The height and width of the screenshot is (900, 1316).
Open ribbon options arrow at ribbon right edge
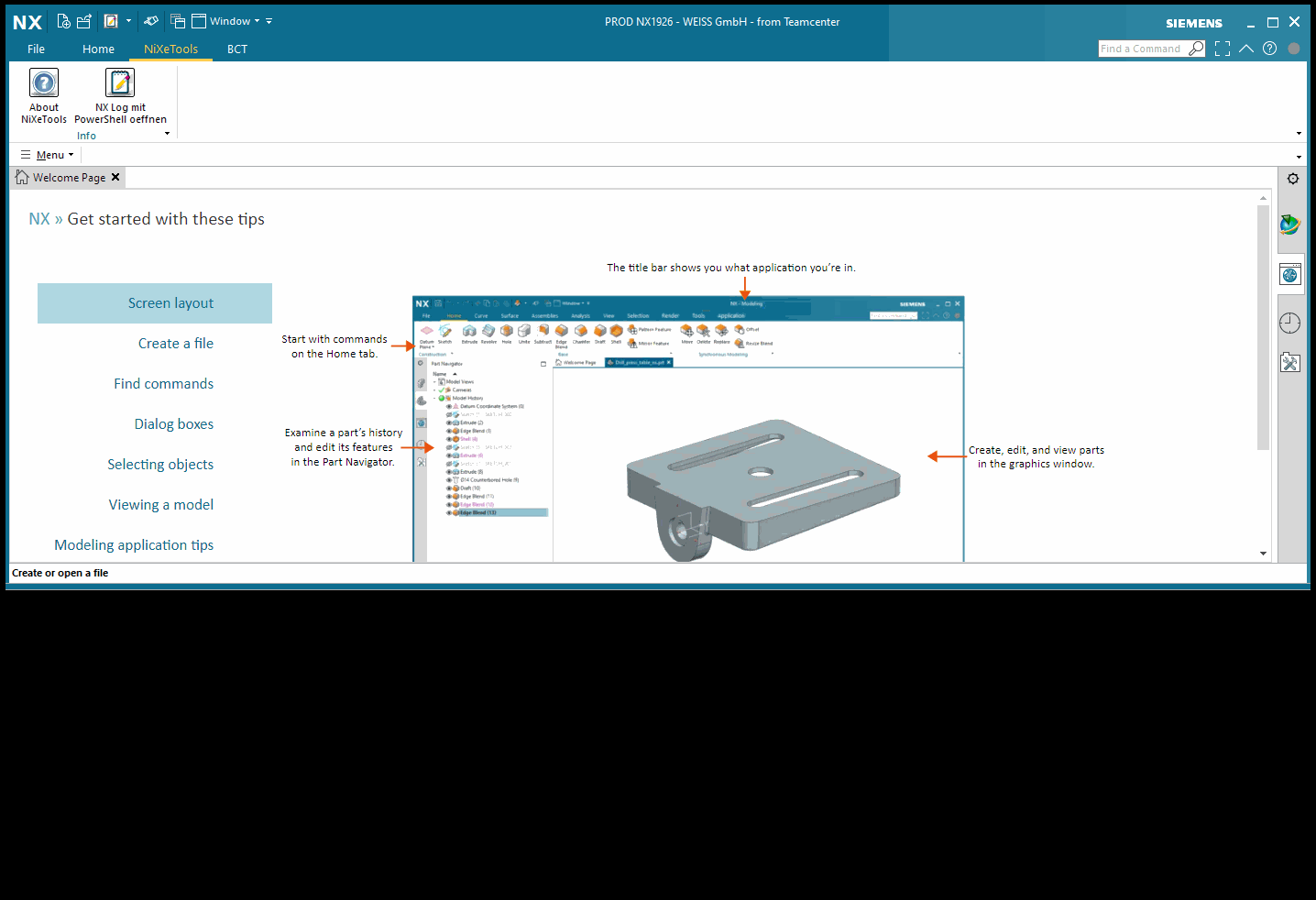pyautogui.click(x=1299, y=134)
